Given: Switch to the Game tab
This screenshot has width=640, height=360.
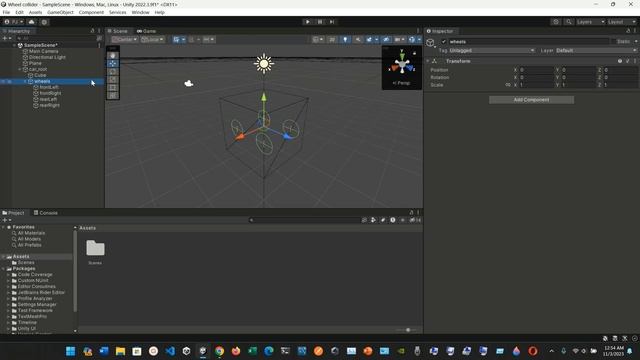Looking at the screenshot, I should pyautogui.click(x=147, y=31).
